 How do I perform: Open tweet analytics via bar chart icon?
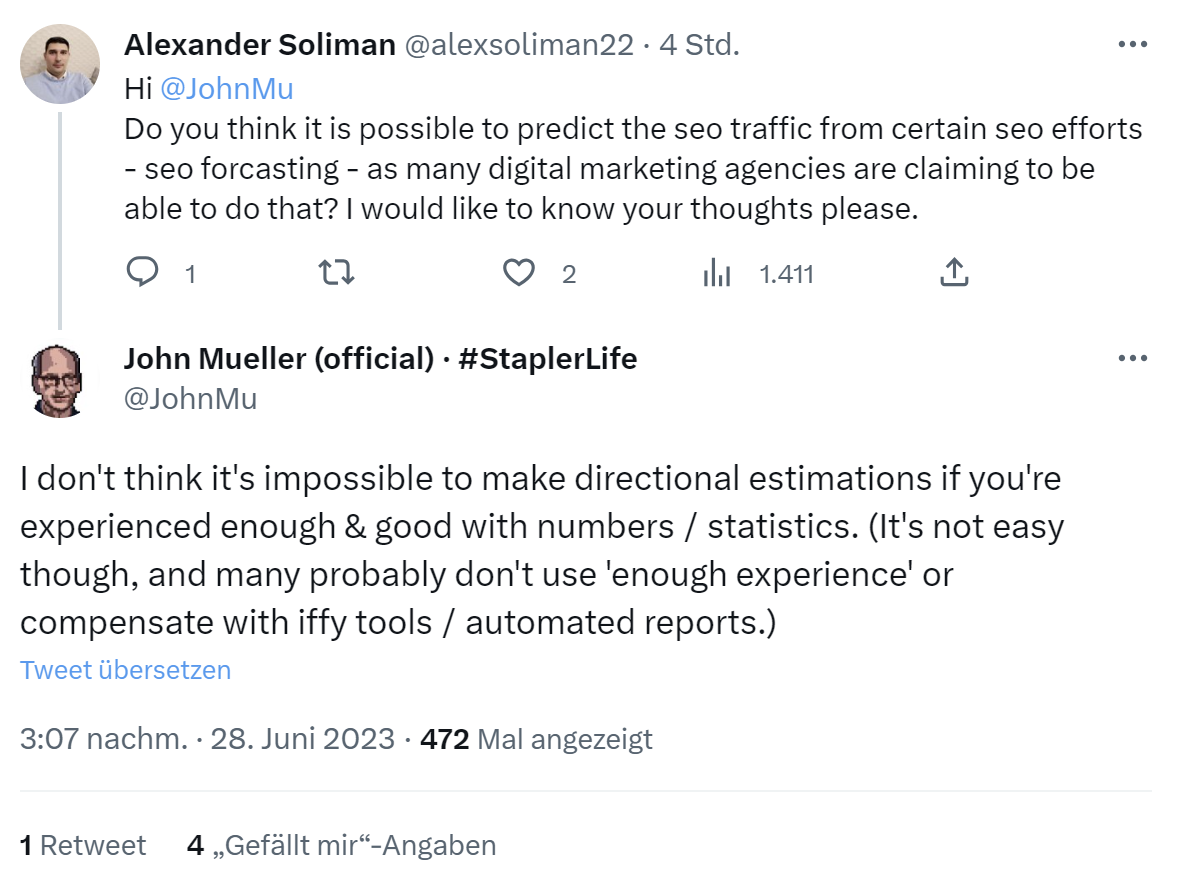[718, 272]
